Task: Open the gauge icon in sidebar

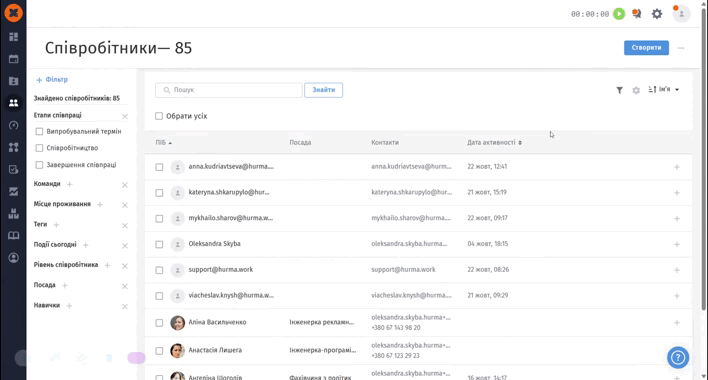Action: click(x=14, y=125)
